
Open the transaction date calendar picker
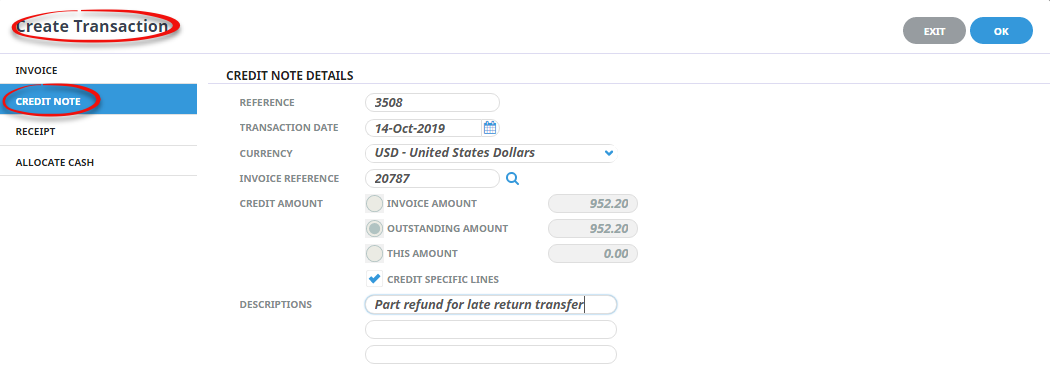[490, 127]
